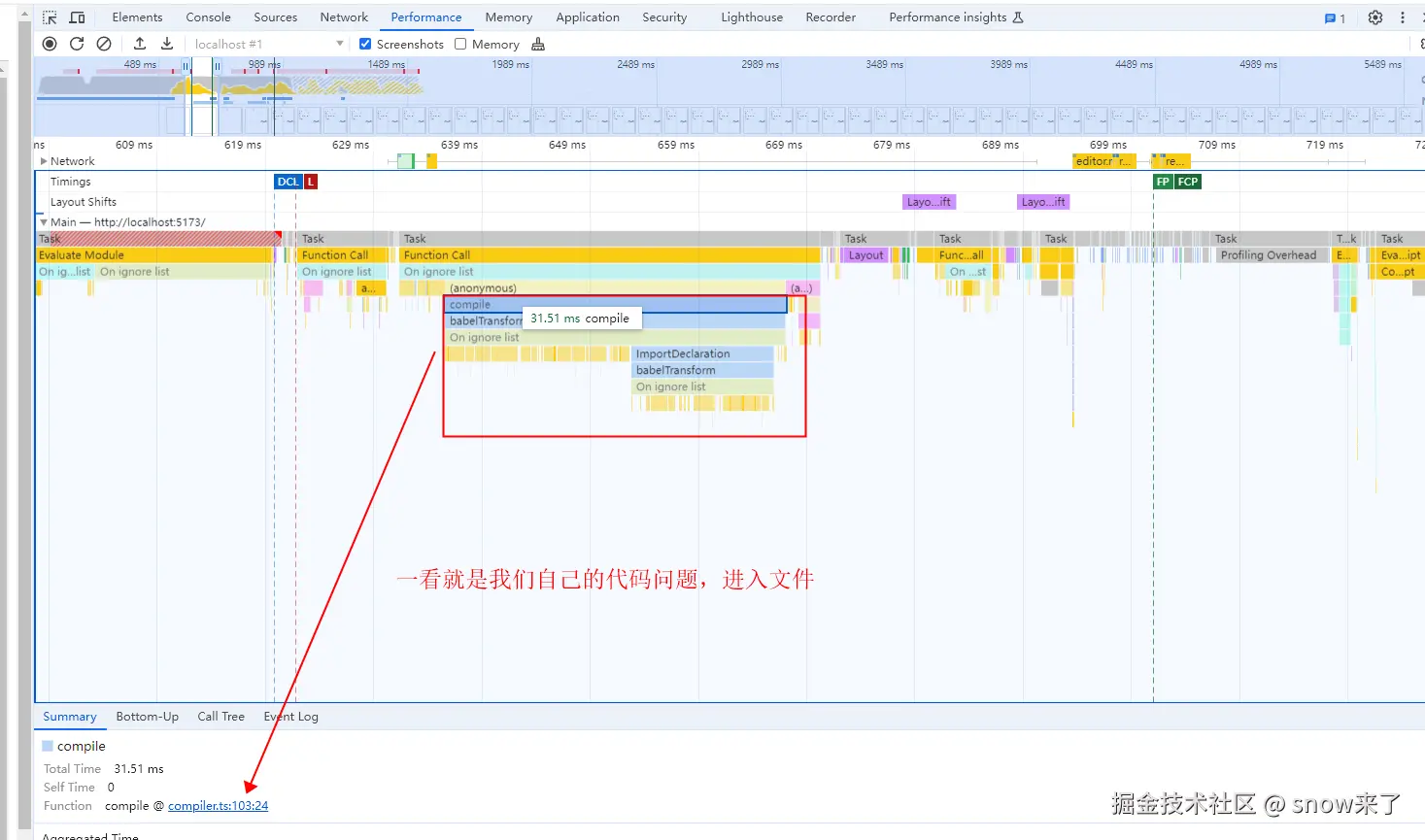
Task: Open the Network tab
Action: pyautogui.click(x=344, y=17)
